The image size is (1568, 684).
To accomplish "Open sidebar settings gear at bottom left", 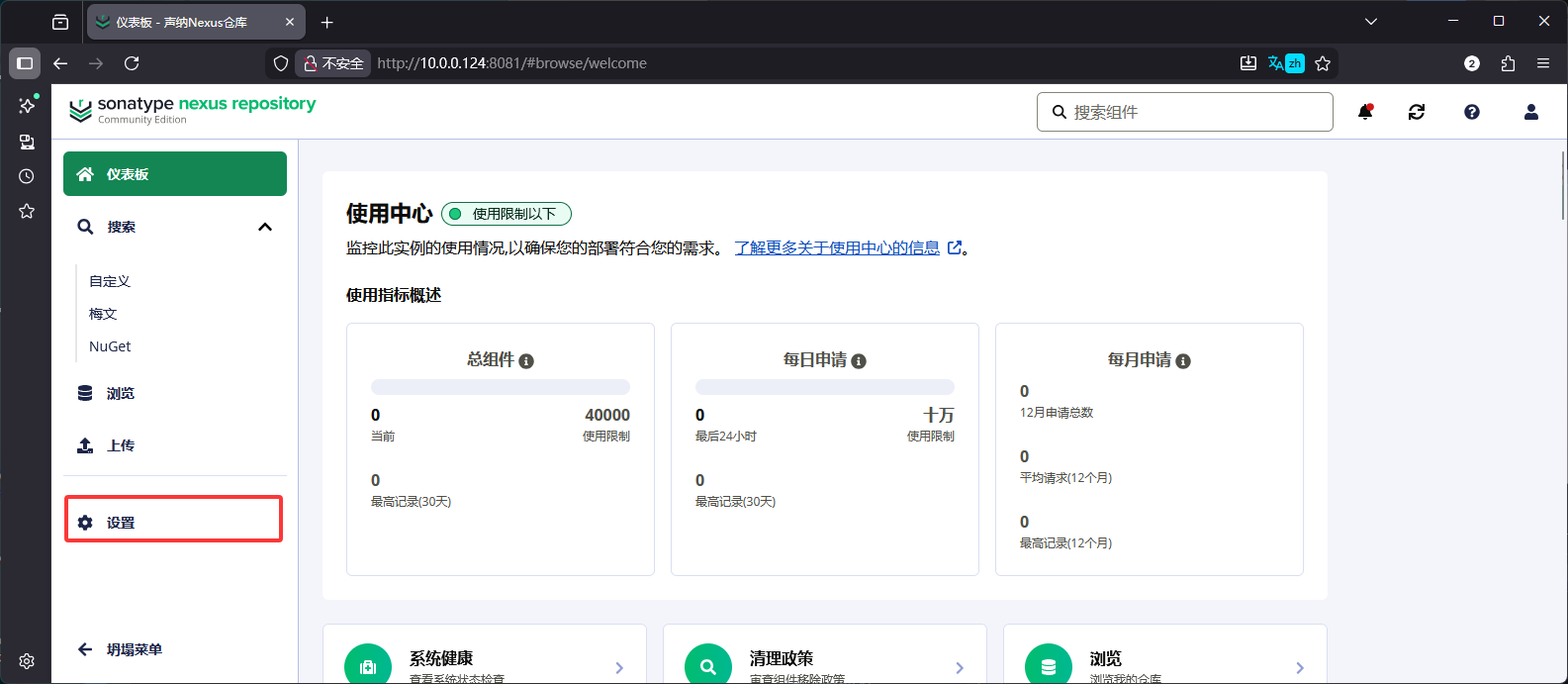I will [27, 661].
